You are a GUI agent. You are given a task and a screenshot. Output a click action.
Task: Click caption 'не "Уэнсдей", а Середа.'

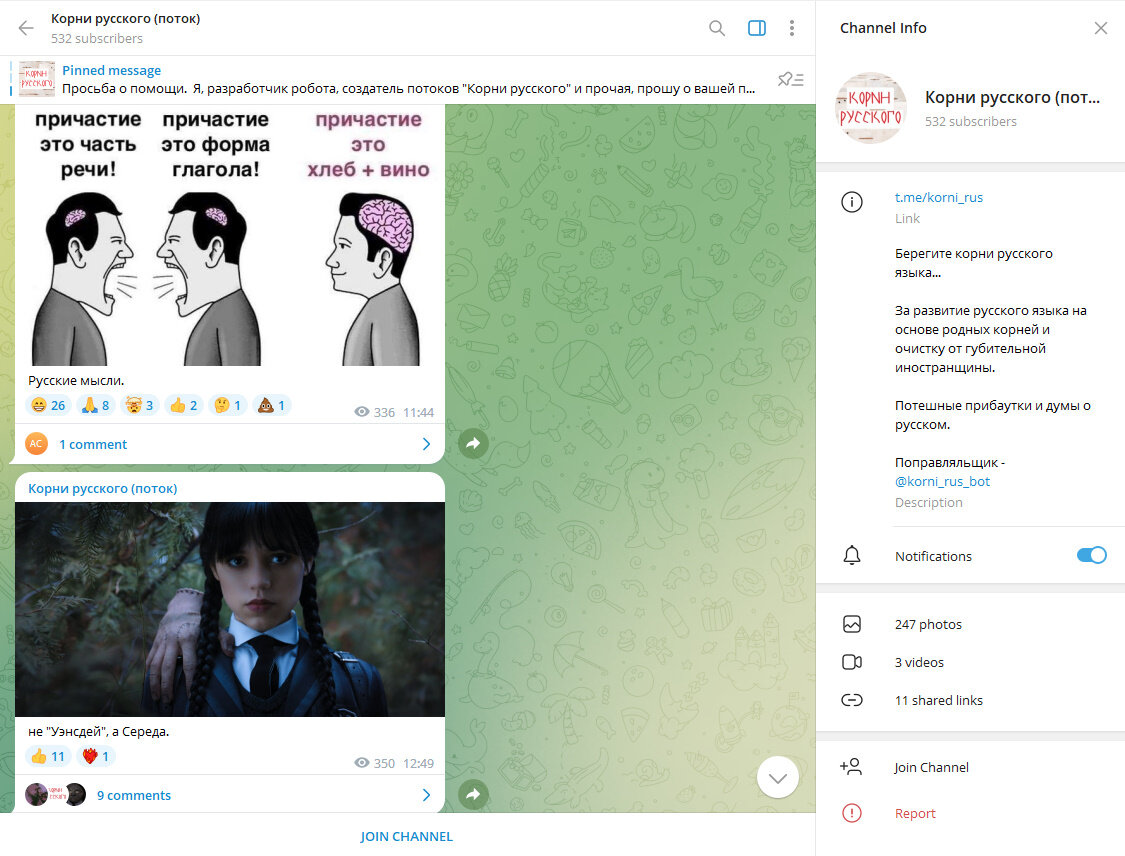click(98, 732)
